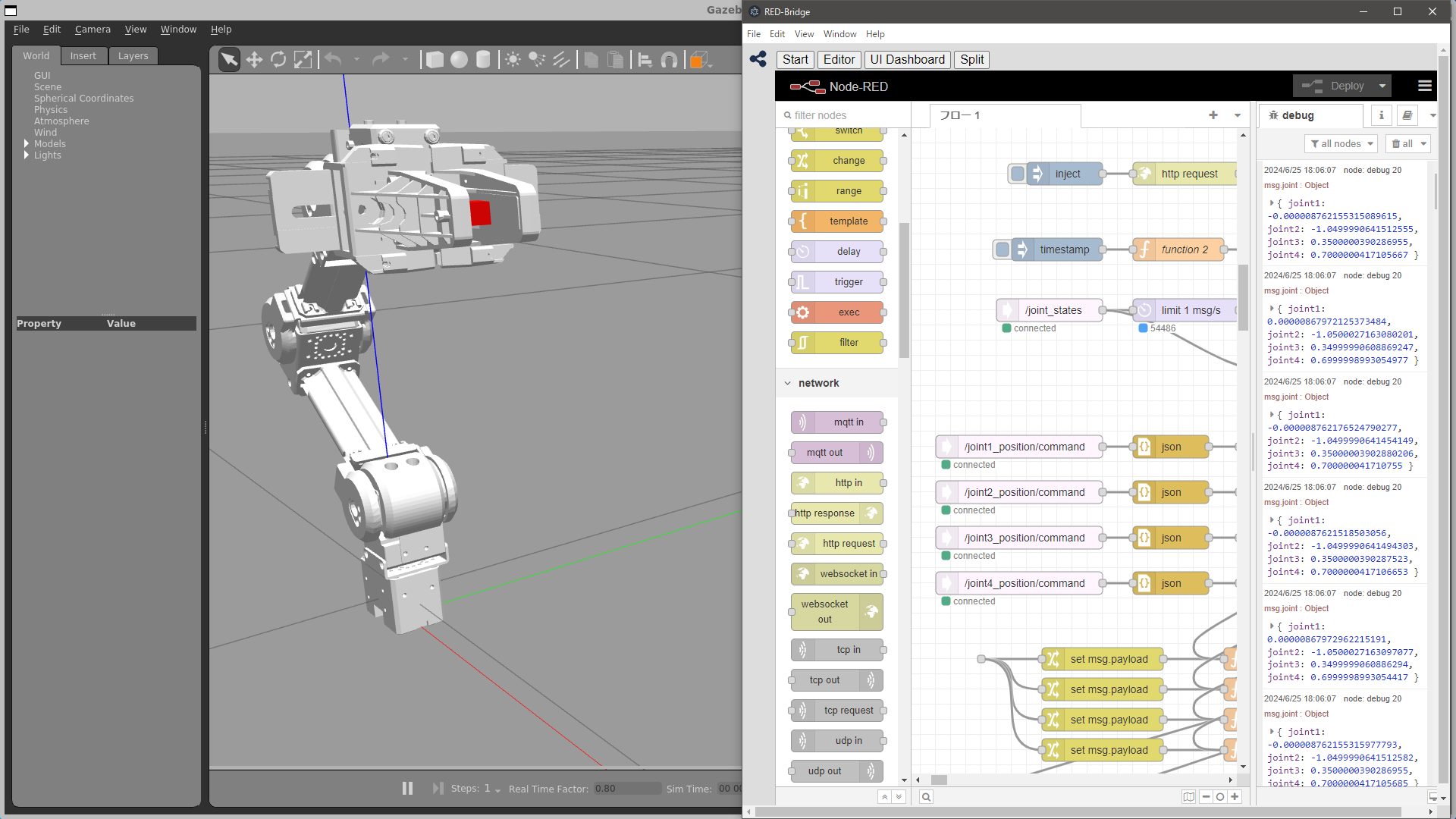Expand the Lights tree item
The height and width of the screenshot is (819, 1456).
[27, 155]
